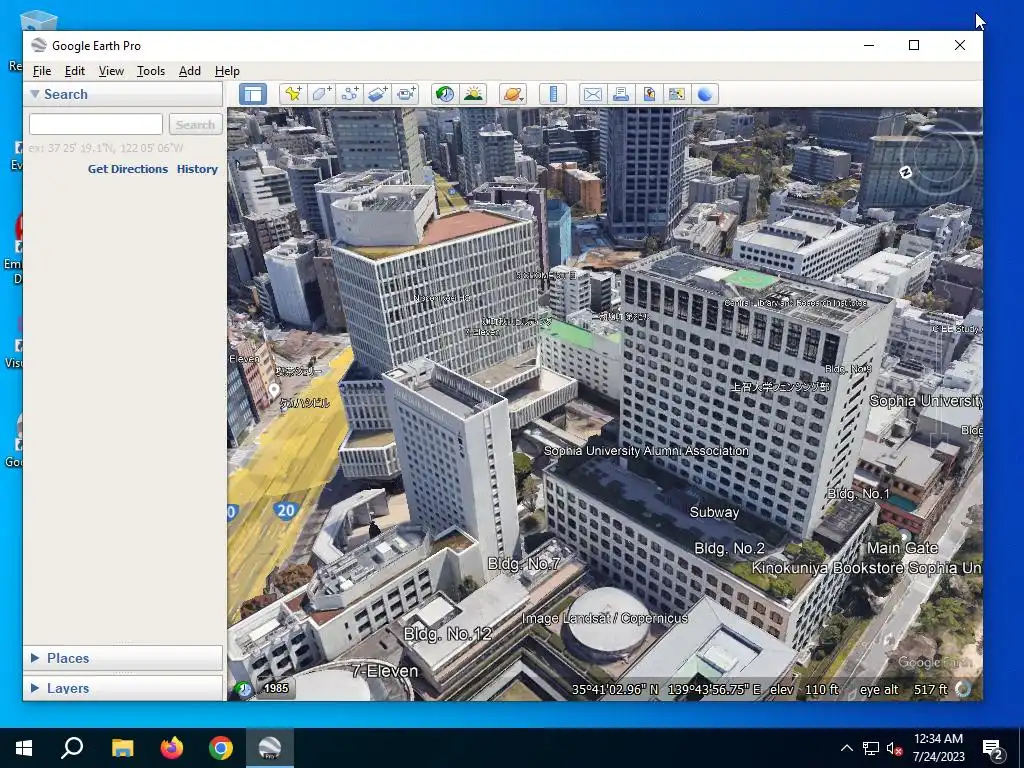Select the Main Gate map label
This screenshot has width=1024, height=768.
pyautogui.click(x=903, y=548)
